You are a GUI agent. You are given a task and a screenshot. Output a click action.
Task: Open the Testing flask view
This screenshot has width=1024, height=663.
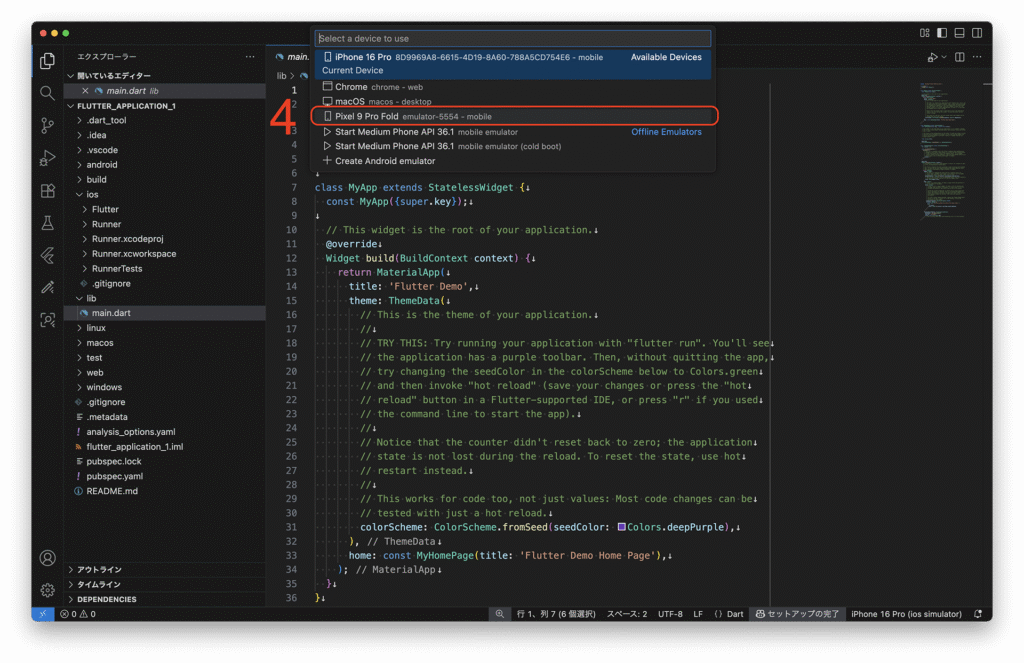point(47,223)
